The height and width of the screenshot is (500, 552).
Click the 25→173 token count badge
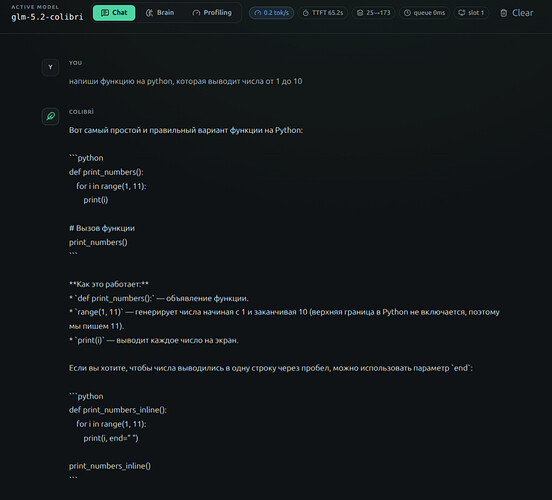tap(374, 13)
